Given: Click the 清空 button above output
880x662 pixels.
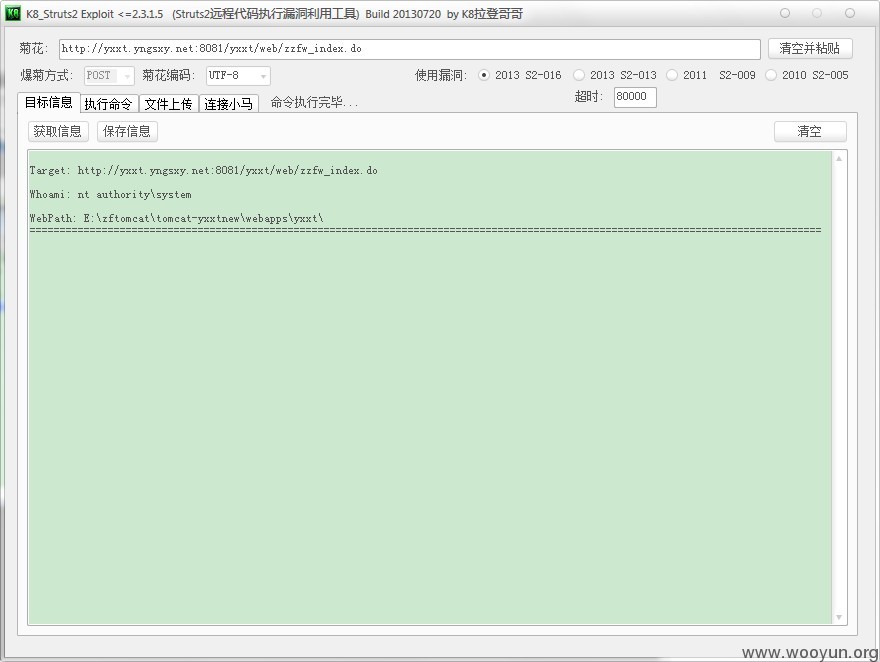Looking at the screenshot, I should coord(810,131).
